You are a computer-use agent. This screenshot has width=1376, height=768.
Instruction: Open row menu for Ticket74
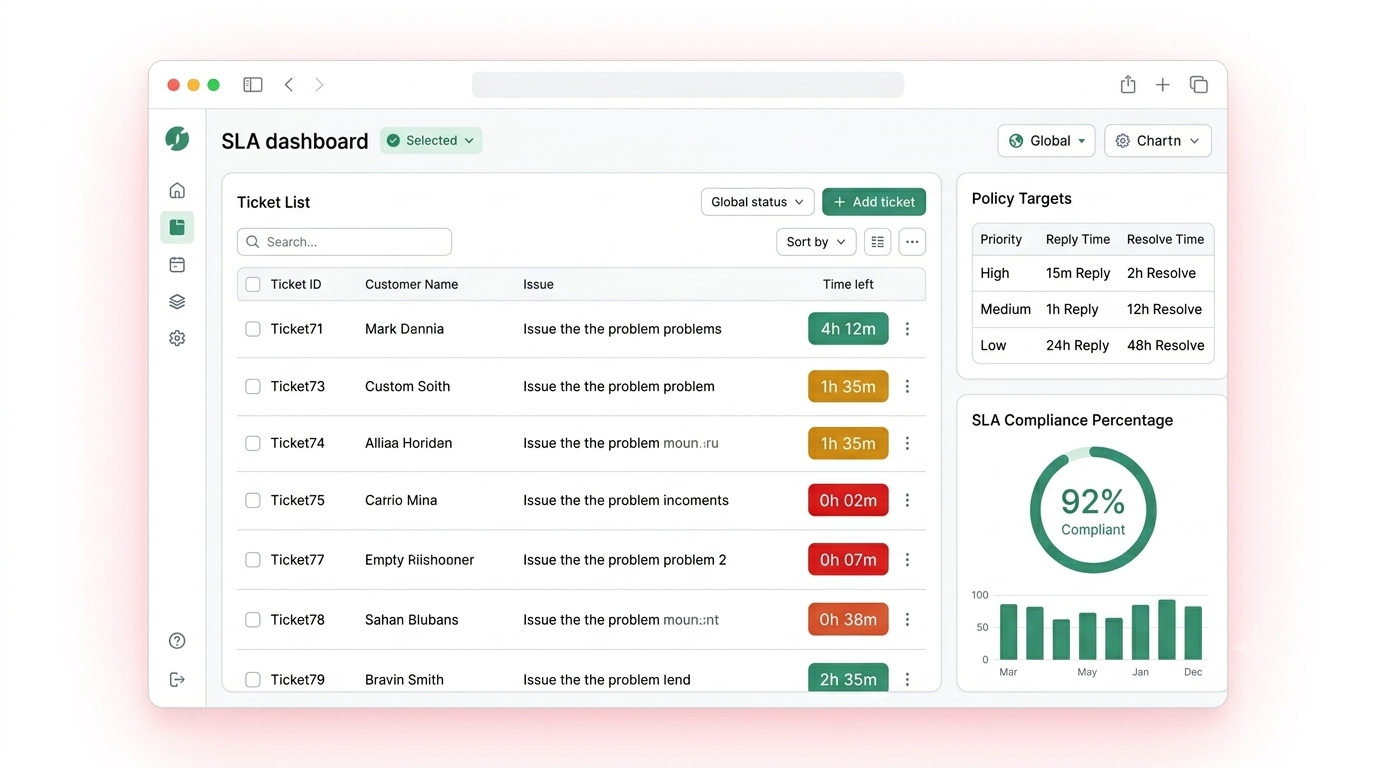907,443
